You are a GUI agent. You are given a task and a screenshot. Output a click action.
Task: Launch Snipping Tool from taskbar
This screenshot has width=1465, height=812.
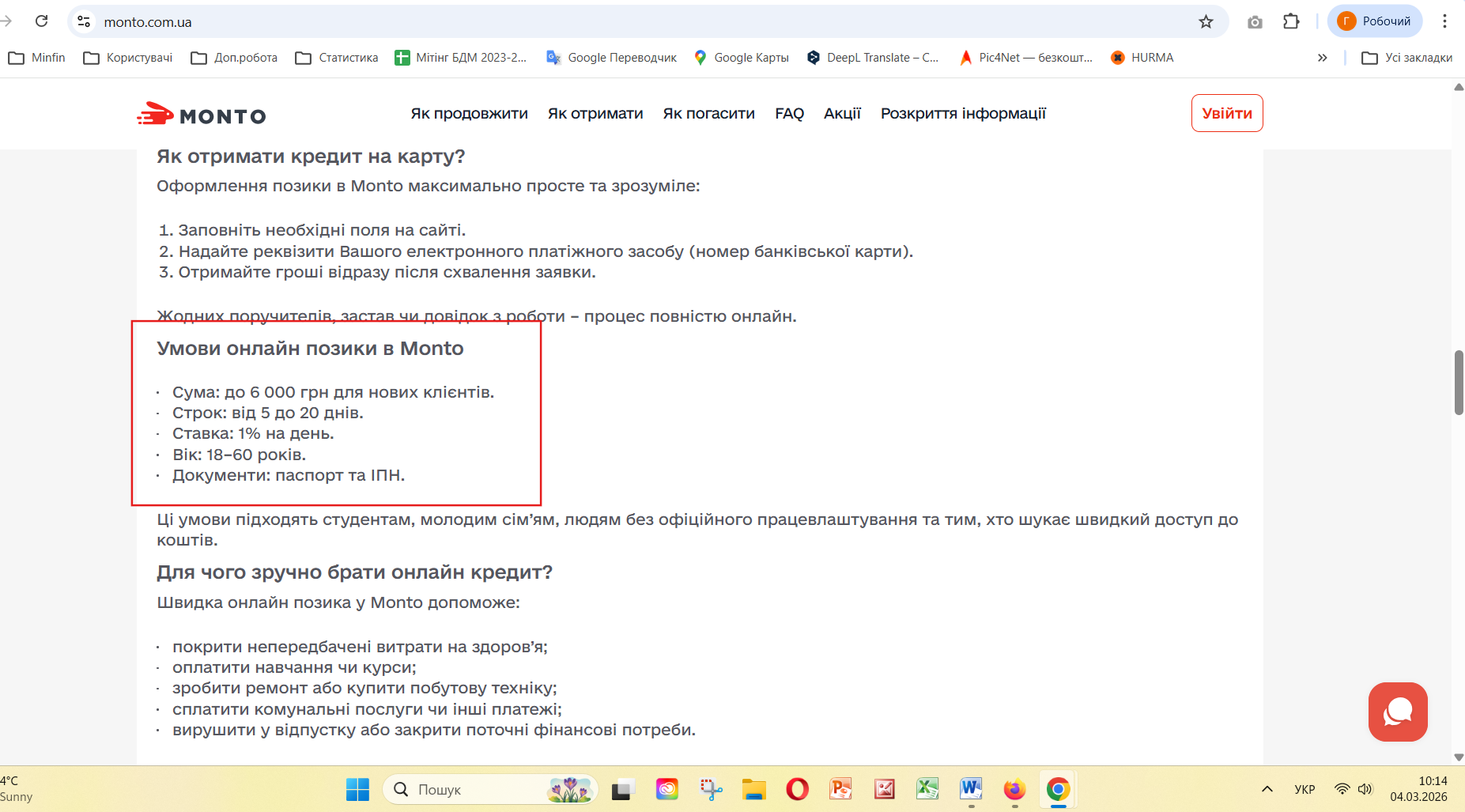711,789
